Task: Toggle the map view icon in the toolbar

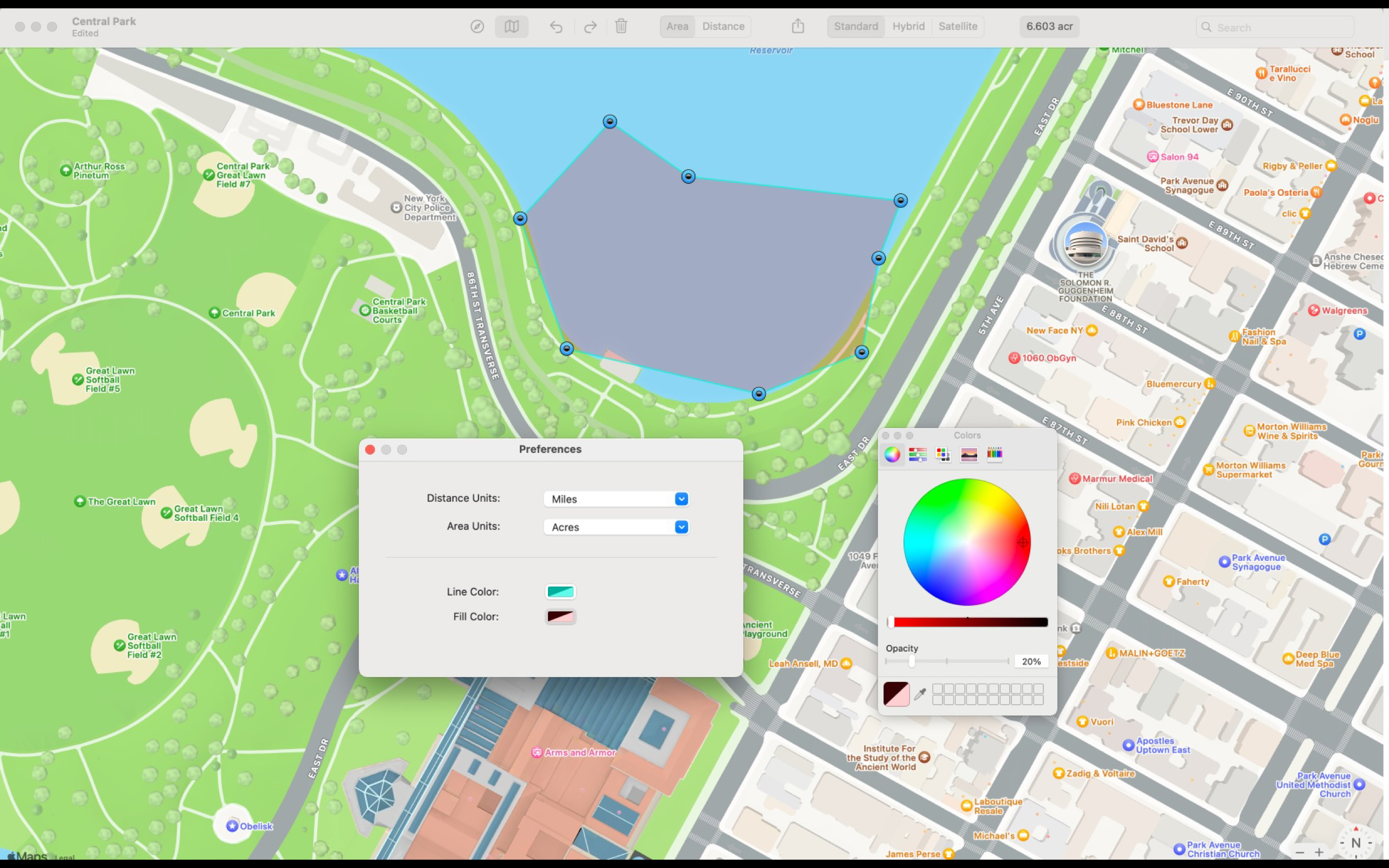Action: pos(512,27)
